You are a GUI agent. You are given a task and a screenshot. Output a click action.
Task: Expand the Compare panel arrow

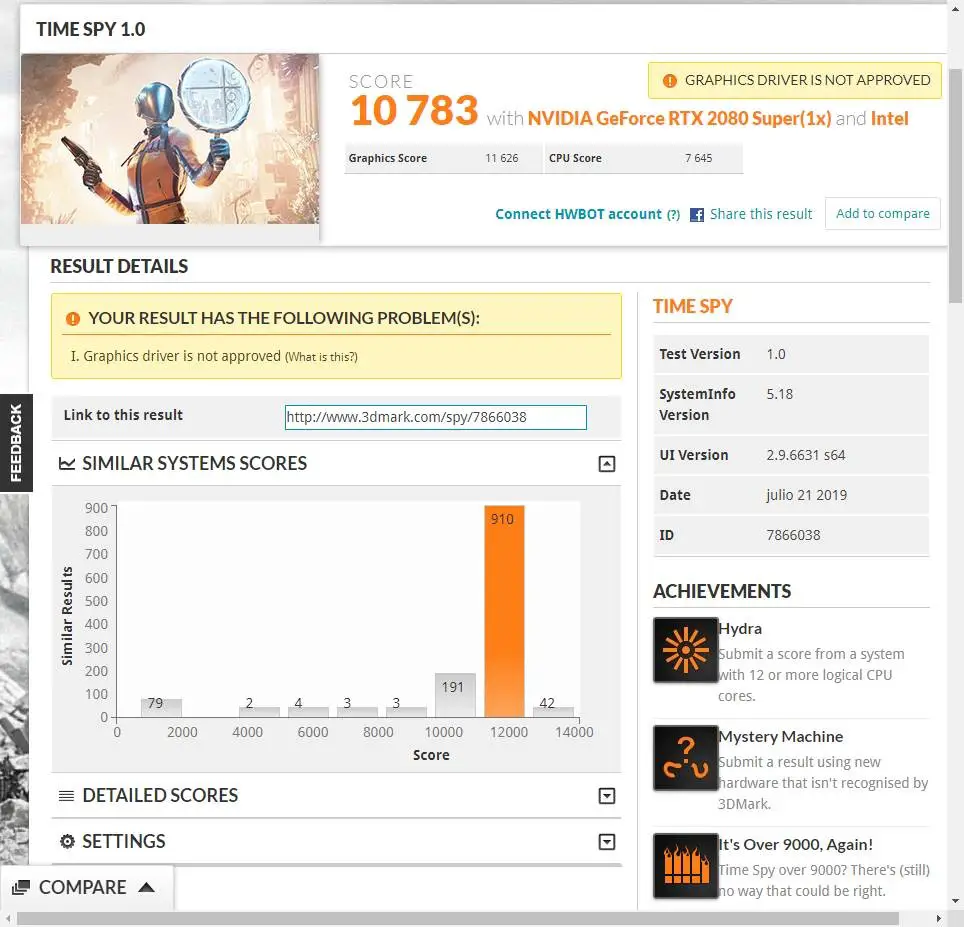pos(146,887)
